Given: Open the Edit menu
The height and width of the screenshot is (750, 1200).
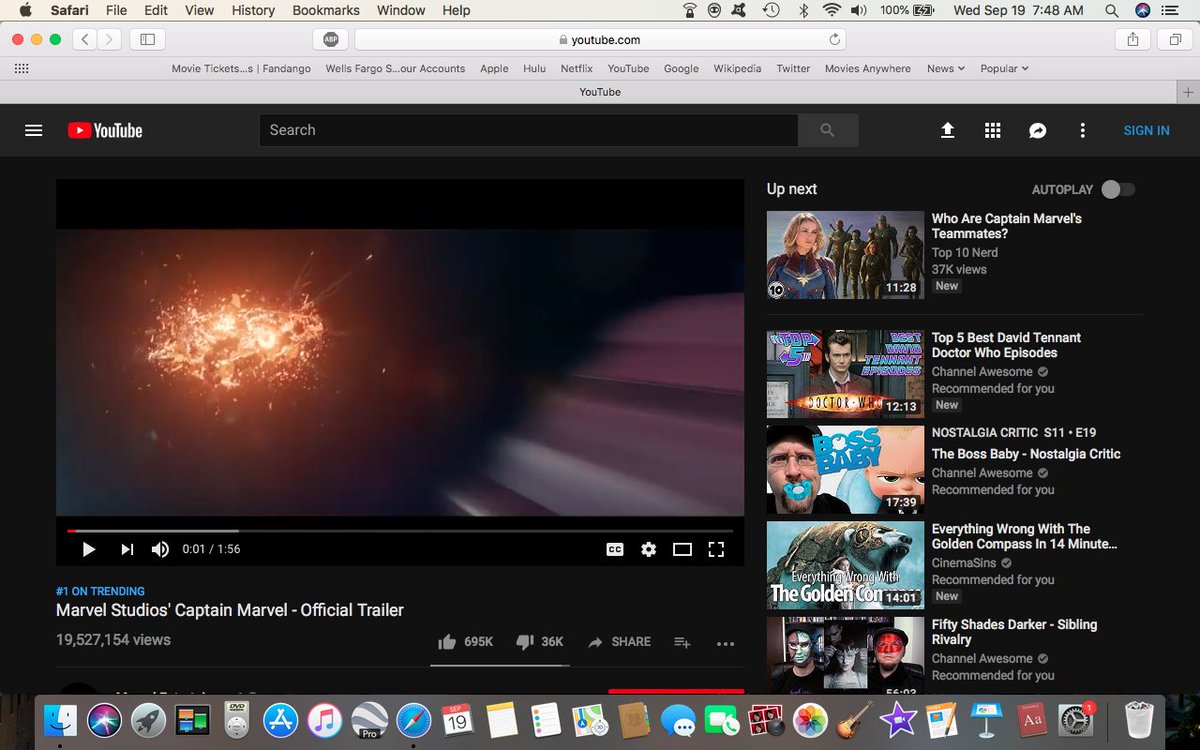Looking at the screenshot, I should 155,10.
